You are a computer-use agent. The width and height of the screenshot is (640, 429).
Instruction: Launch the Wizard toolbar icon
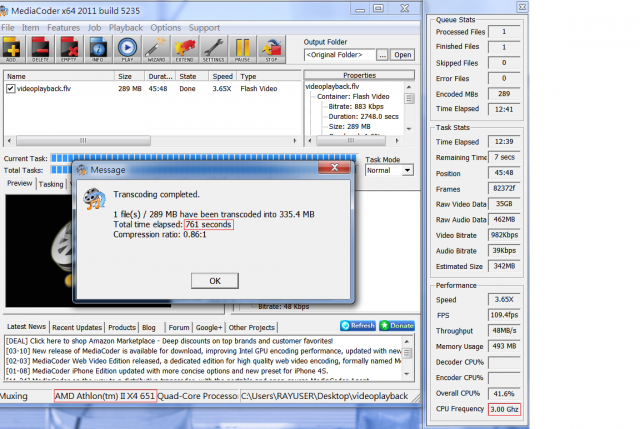(x=156, y=49)
